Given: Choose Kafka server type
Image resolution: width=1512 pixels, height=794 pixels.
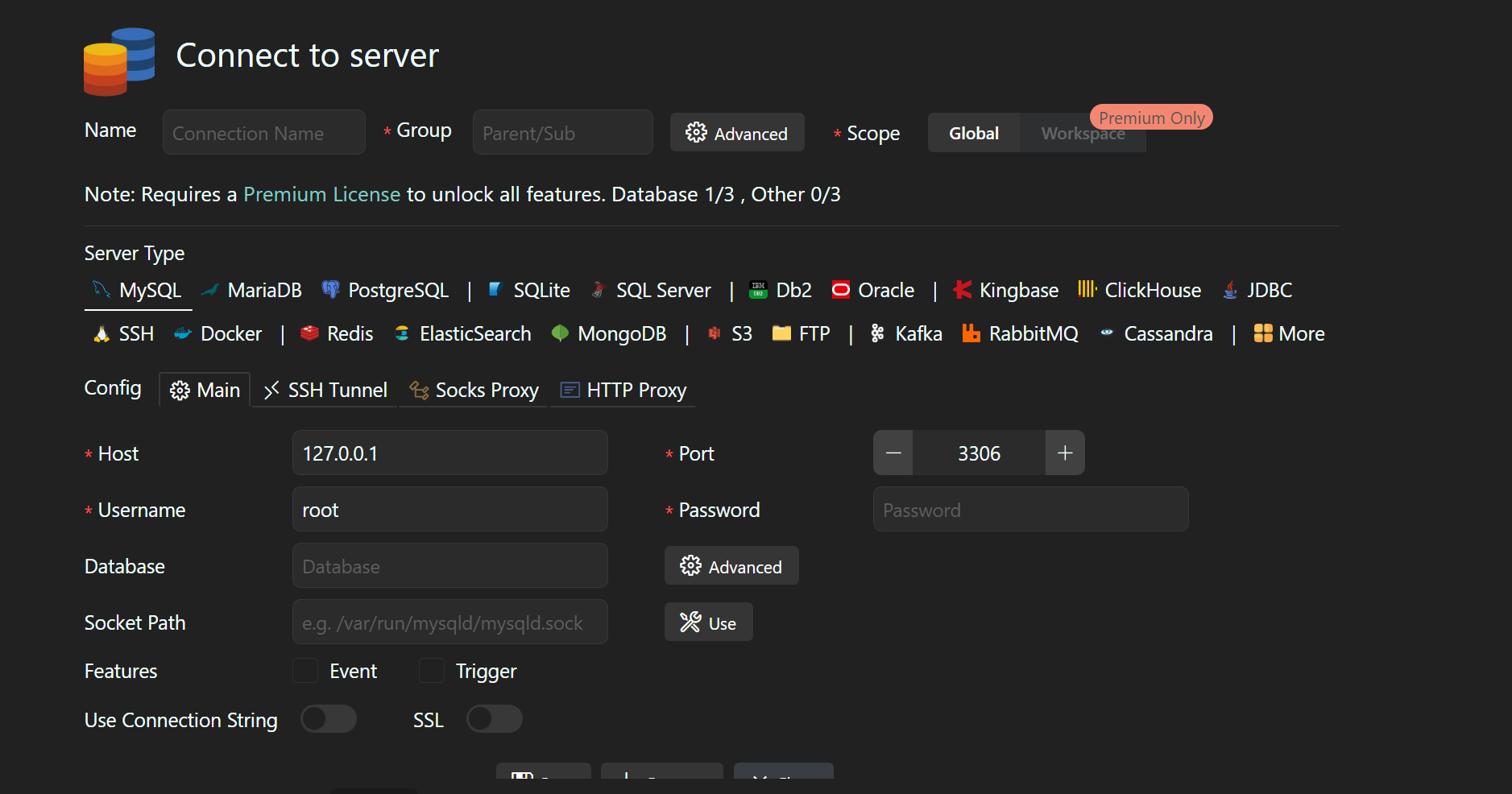Looking at the screenshot, I should (905, 334).
